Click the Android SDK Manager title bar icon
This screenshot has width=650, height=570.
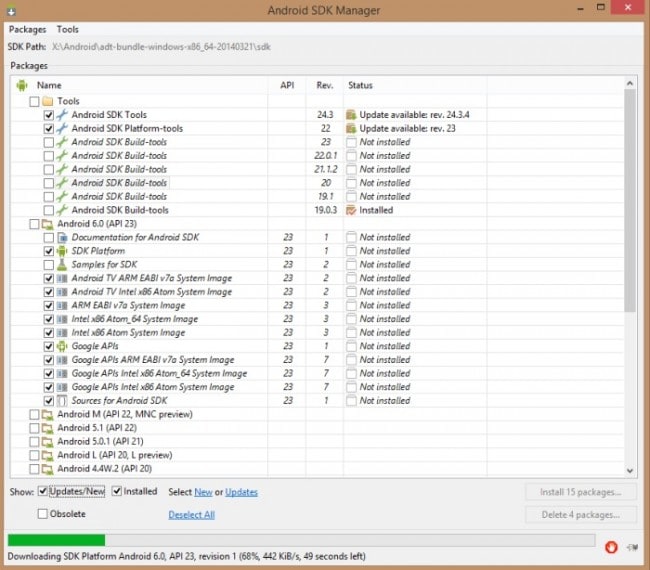click(11, 11)
